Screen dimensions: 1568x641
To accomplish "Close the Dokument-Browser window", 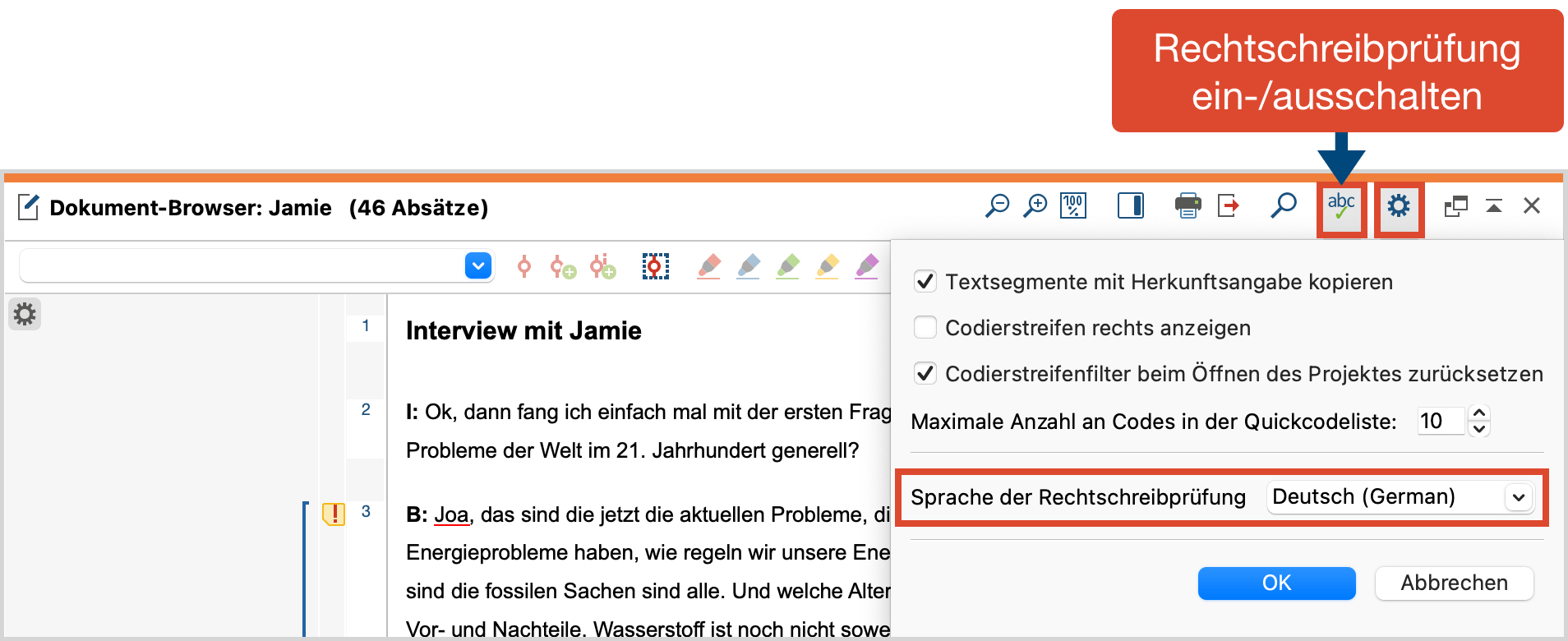I will [x=1532, y=206].
